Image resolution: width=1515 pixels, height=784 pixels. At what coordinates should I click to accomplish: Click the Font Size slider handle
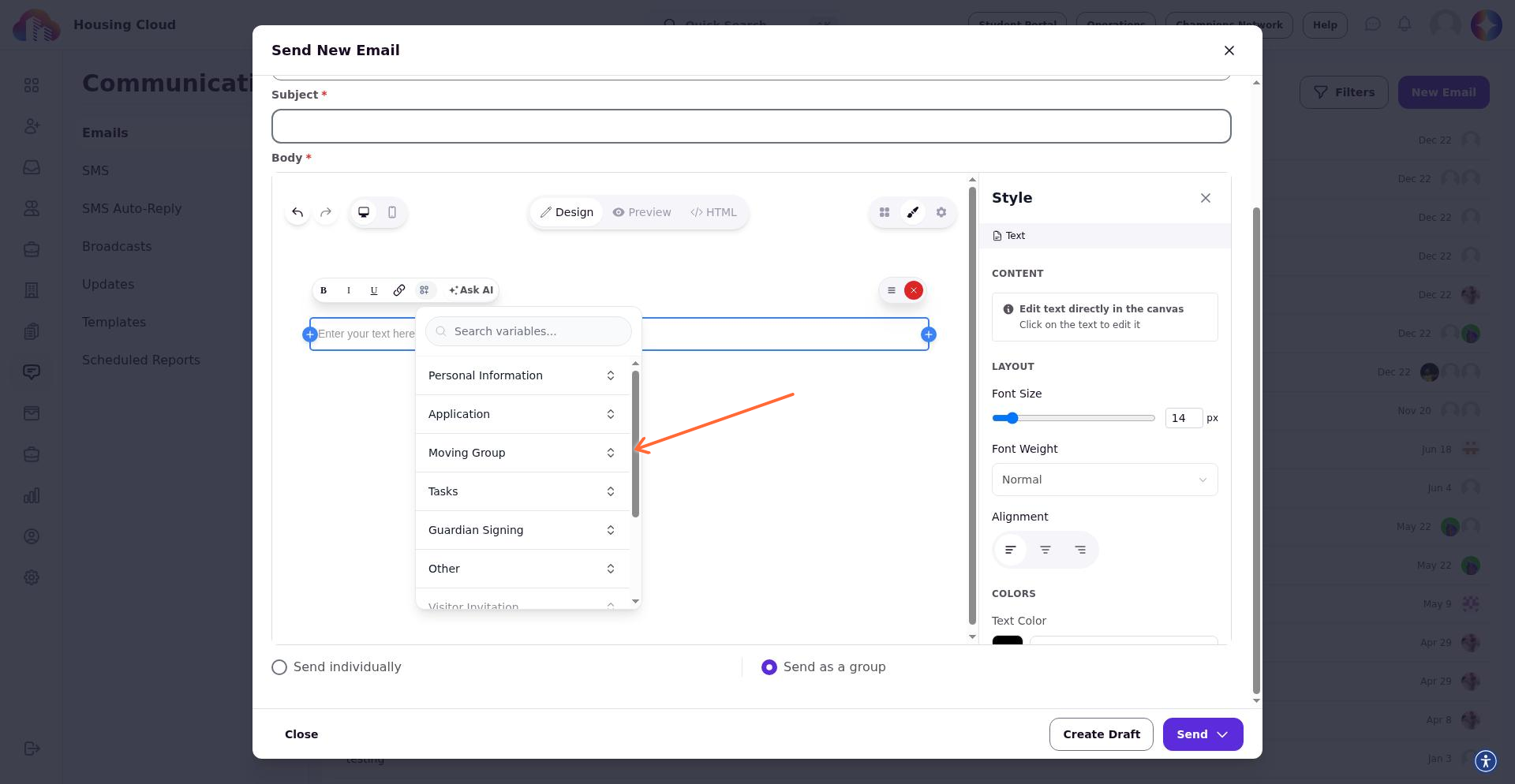[1012, 418]
